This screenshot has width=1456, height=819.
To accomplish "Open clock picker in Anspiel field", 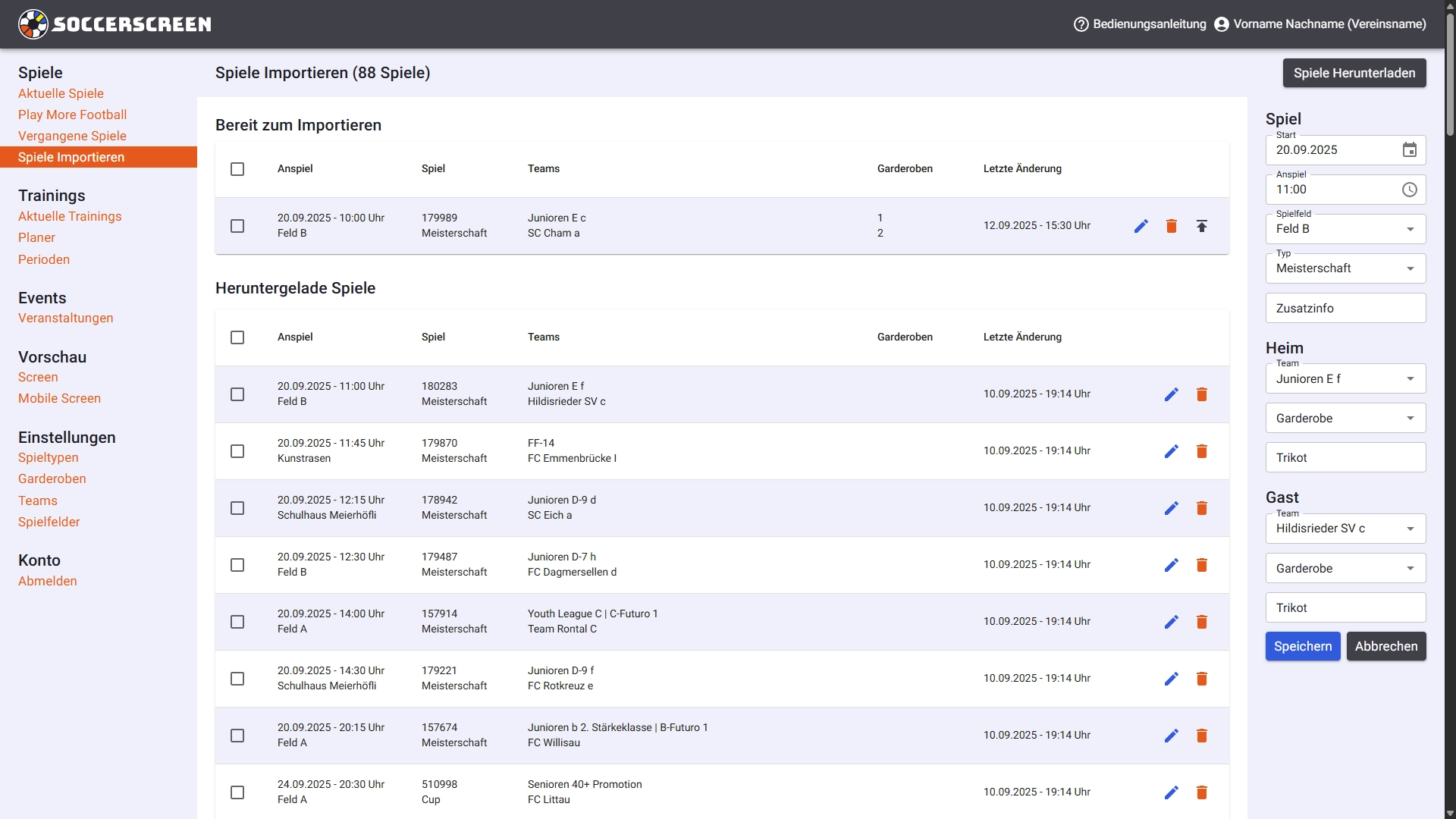I will point(1410,190).
